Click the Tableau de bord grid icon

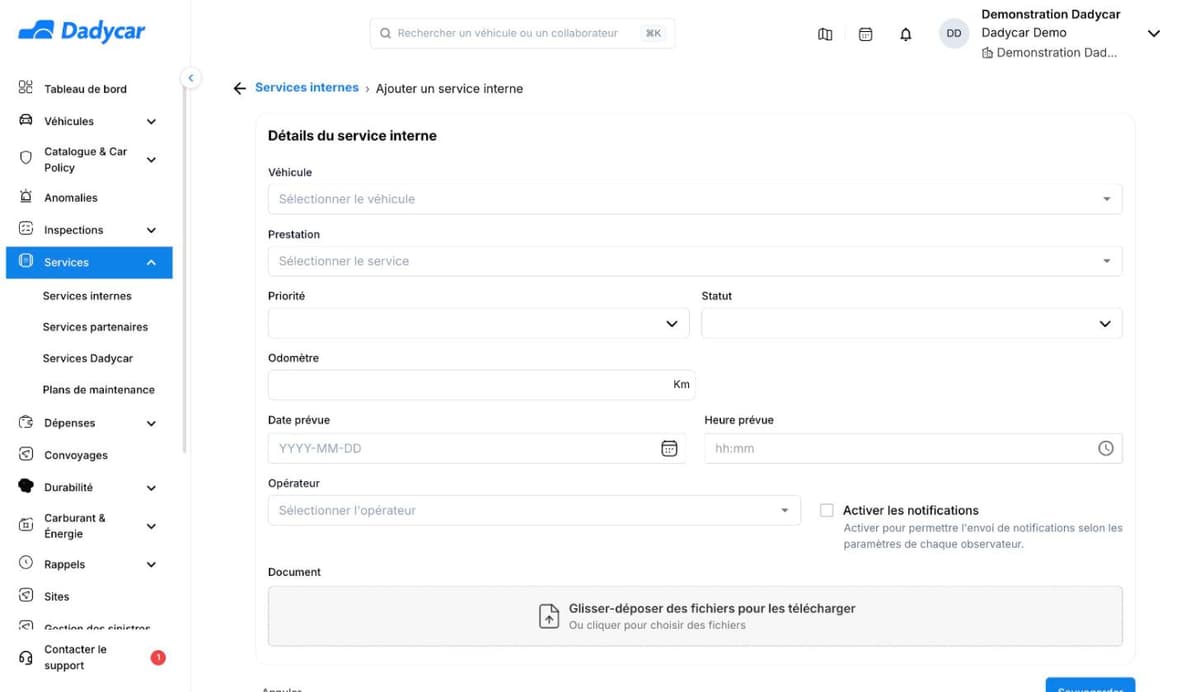(26, 88)
